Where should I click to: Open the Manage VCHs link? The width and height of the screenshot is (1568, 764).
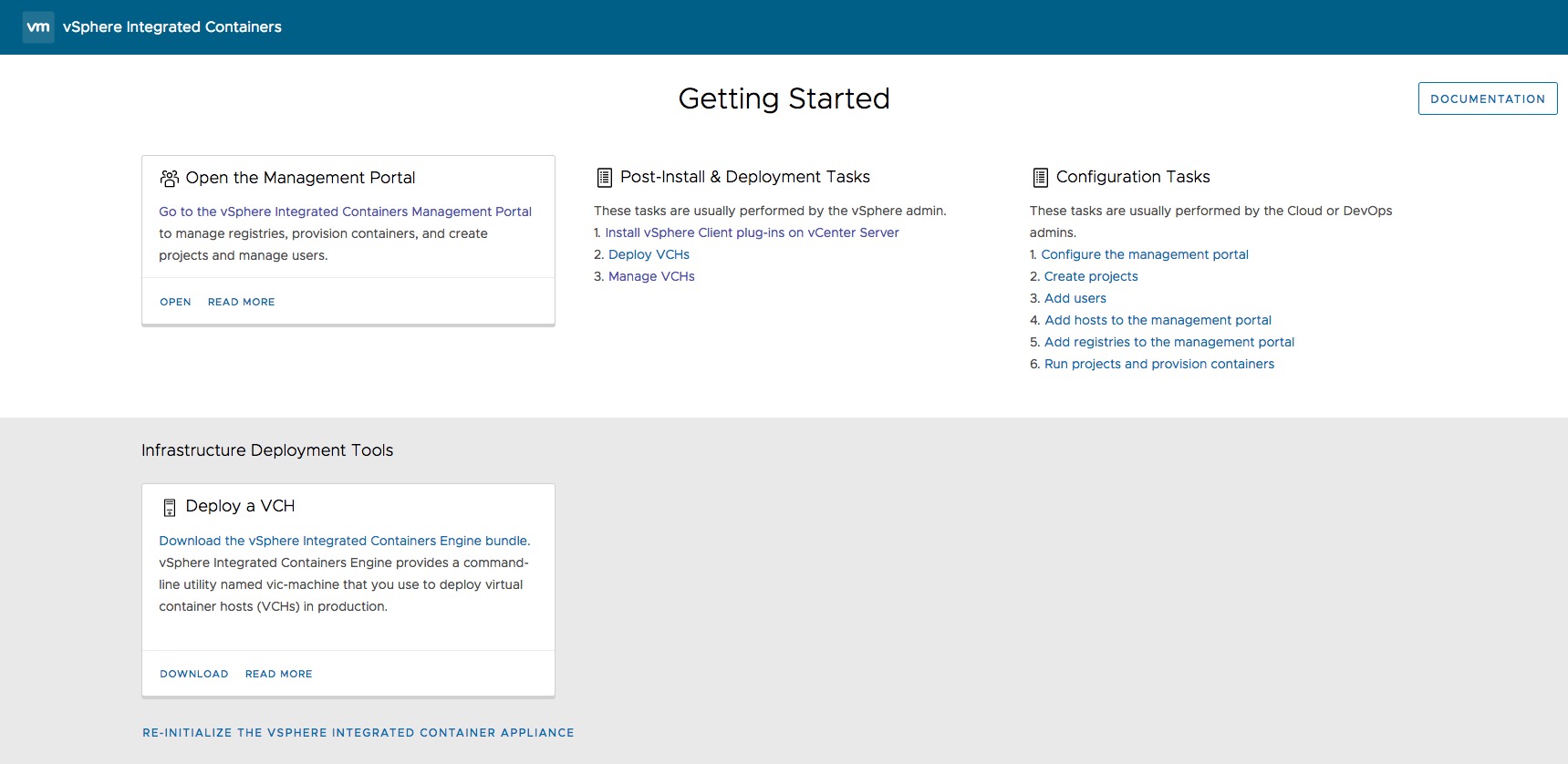pos(651,276)
